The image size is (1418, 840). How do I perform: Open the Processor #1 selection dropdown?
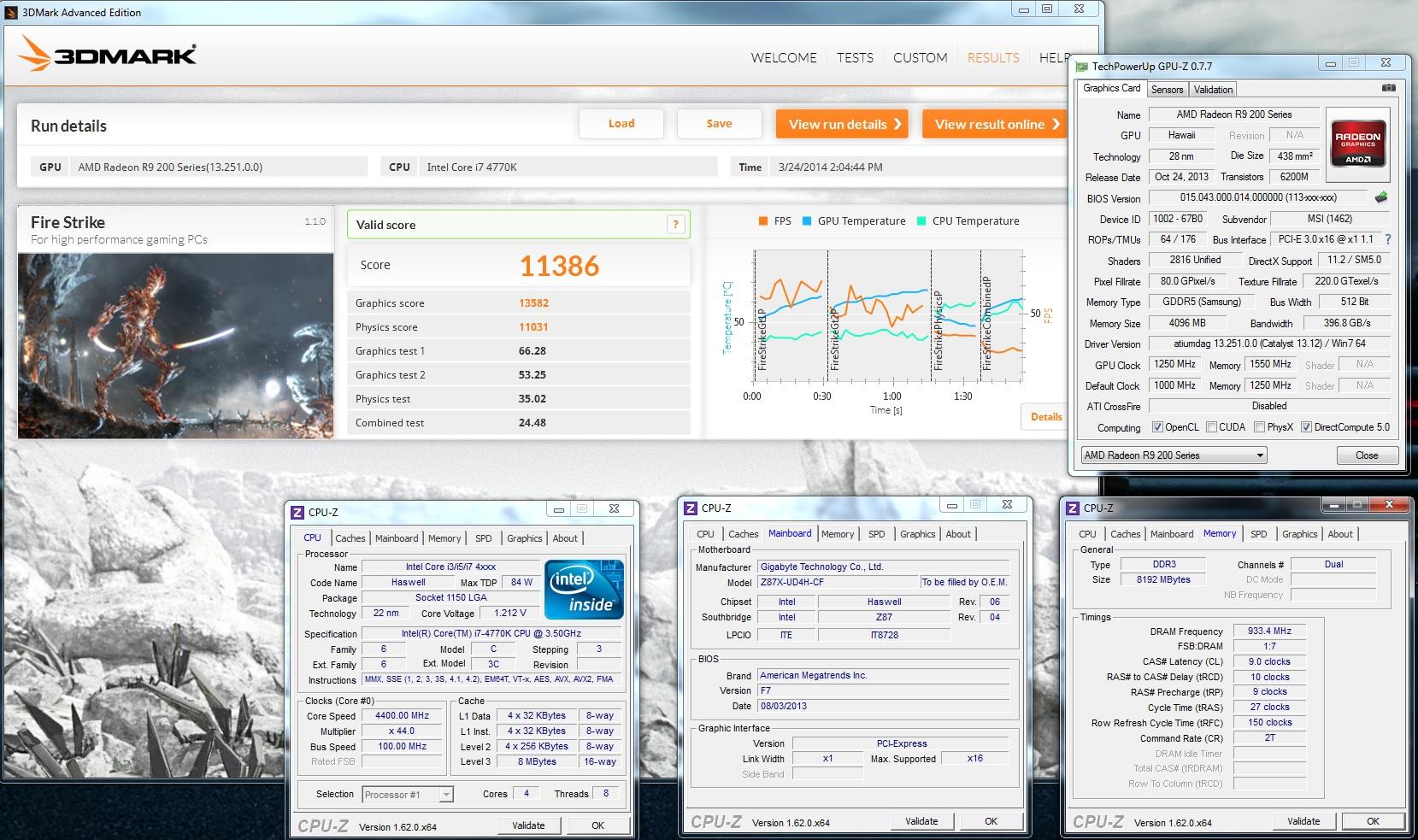(x=408, y=795)
